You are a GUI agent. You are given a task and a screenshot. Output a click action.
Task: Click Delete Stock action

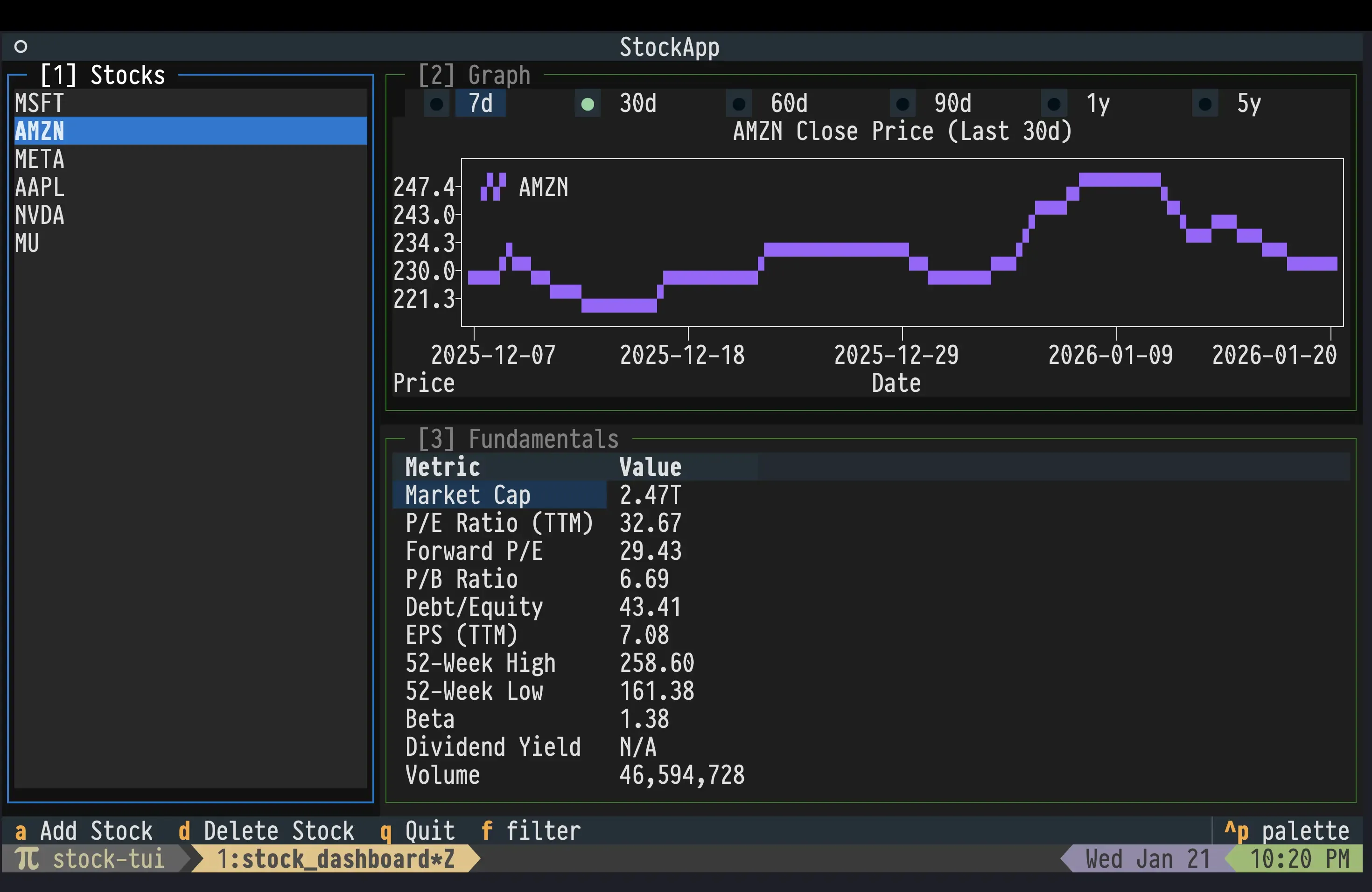coord(266,830)
